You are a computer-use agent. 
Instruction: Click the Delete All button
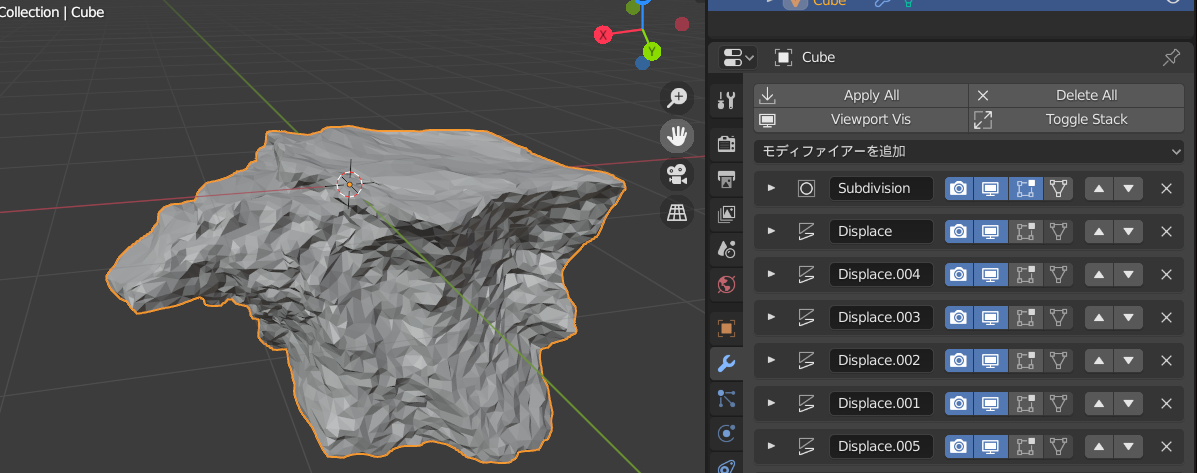point(1076,95)
